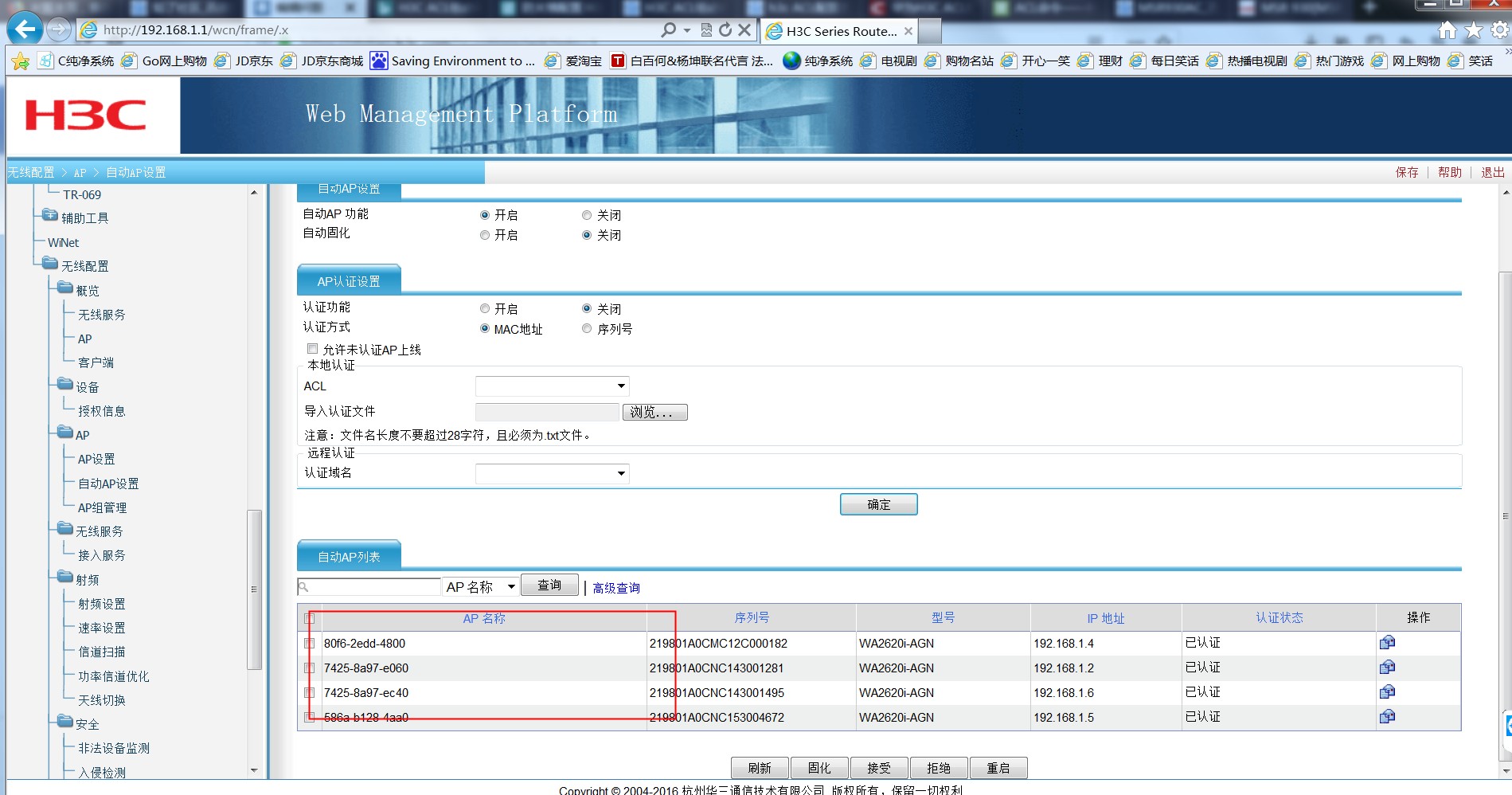Open the 热门游戏 bookmark
The image size is (1512, 795).
coord(1329,61)
